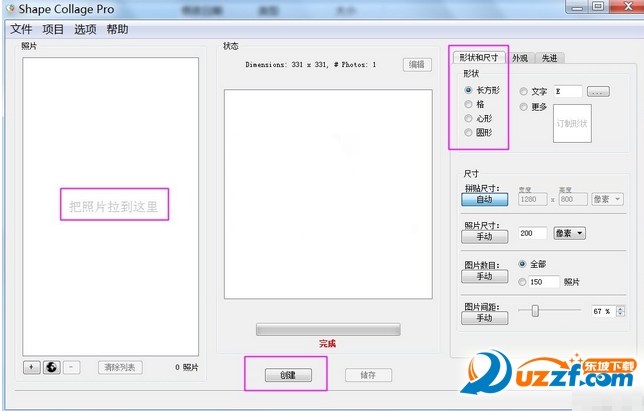The width and height of the screenshot is (644, 411).
Task: Select the 文字 shape radio button
Action: click(x=523, y=92)
